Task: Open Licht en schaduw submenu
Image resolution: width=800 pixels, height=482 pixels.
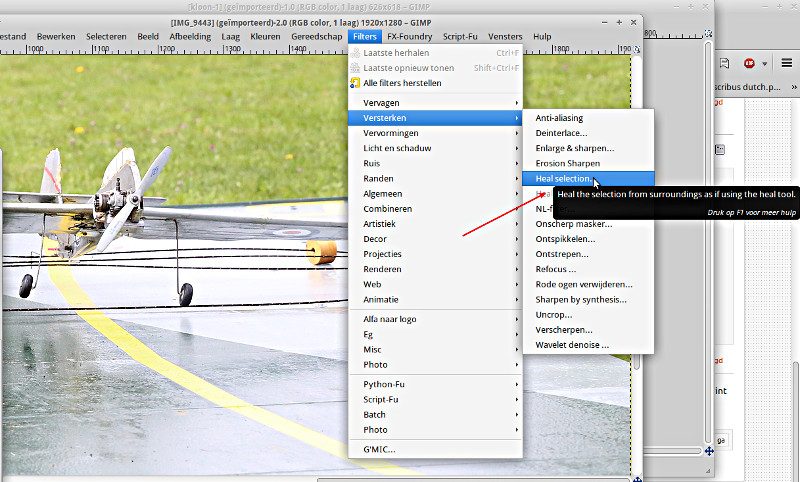Action: click(435, 148)
